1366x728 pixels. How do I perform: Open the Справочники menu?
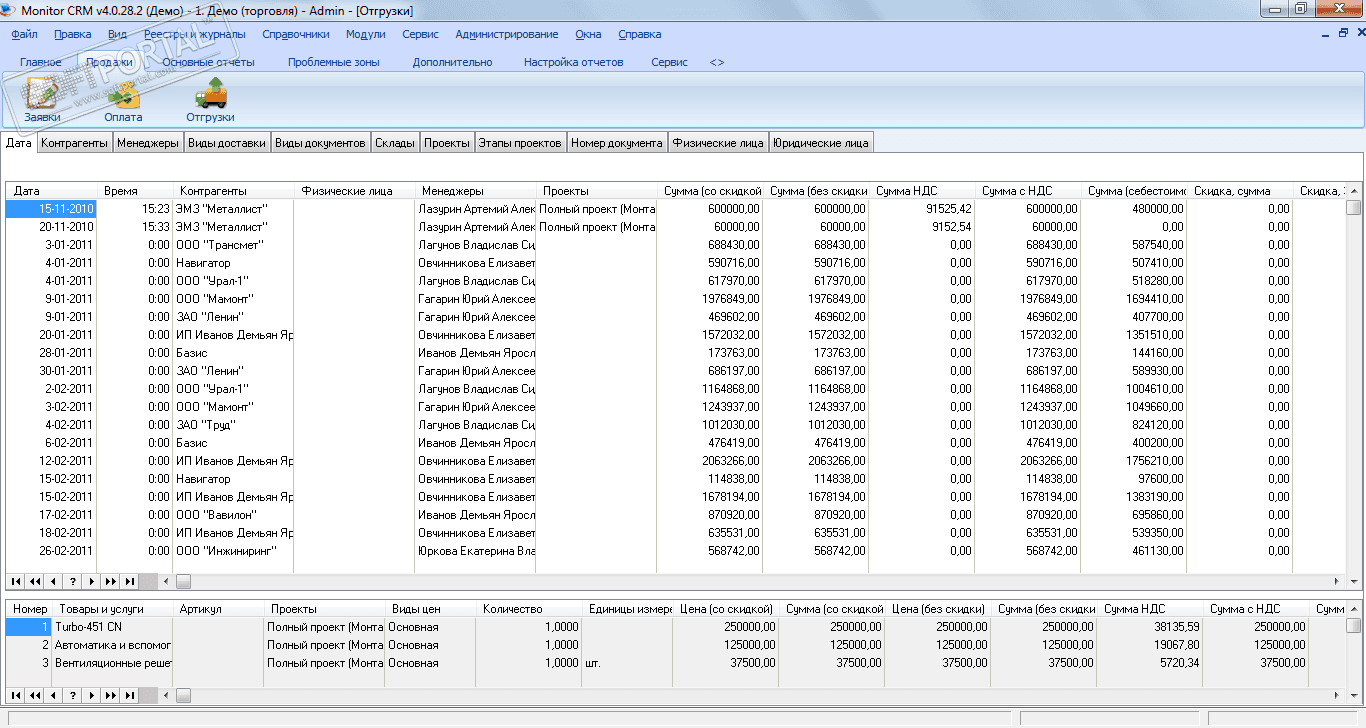tap(295, 34)
